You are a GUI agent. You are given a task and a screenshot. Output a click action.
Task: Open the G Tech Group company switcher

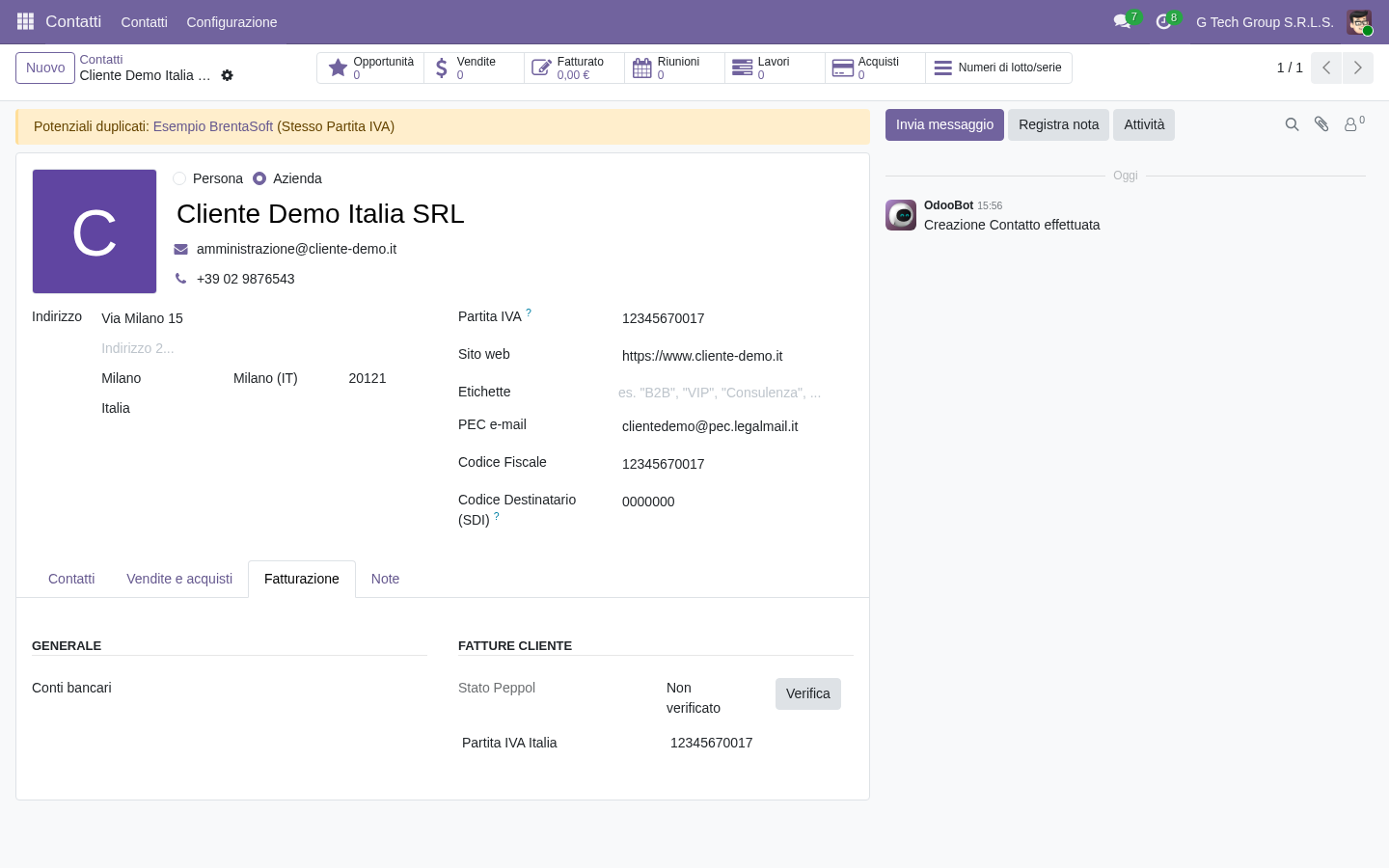pyautogui.click(x=1265, y=22)
